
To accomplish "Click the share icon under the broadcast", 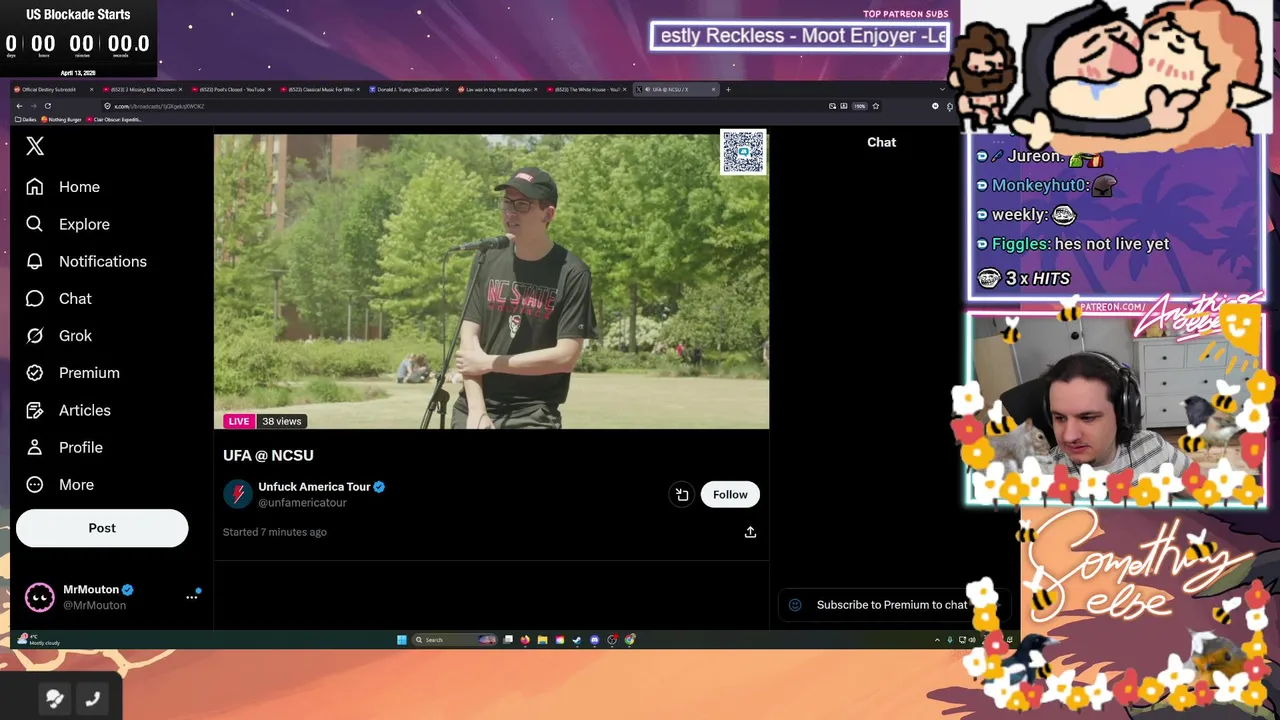I will pos(750,532).
